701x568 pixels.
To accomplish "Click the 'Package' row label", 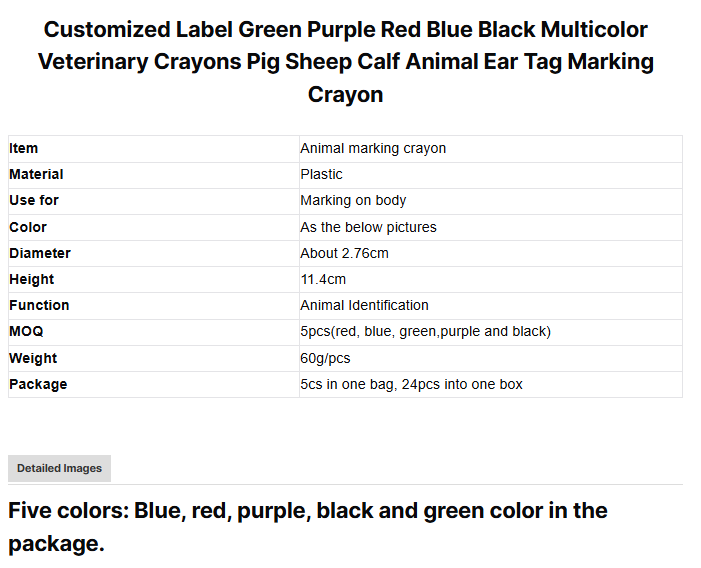I will (38, 384).
